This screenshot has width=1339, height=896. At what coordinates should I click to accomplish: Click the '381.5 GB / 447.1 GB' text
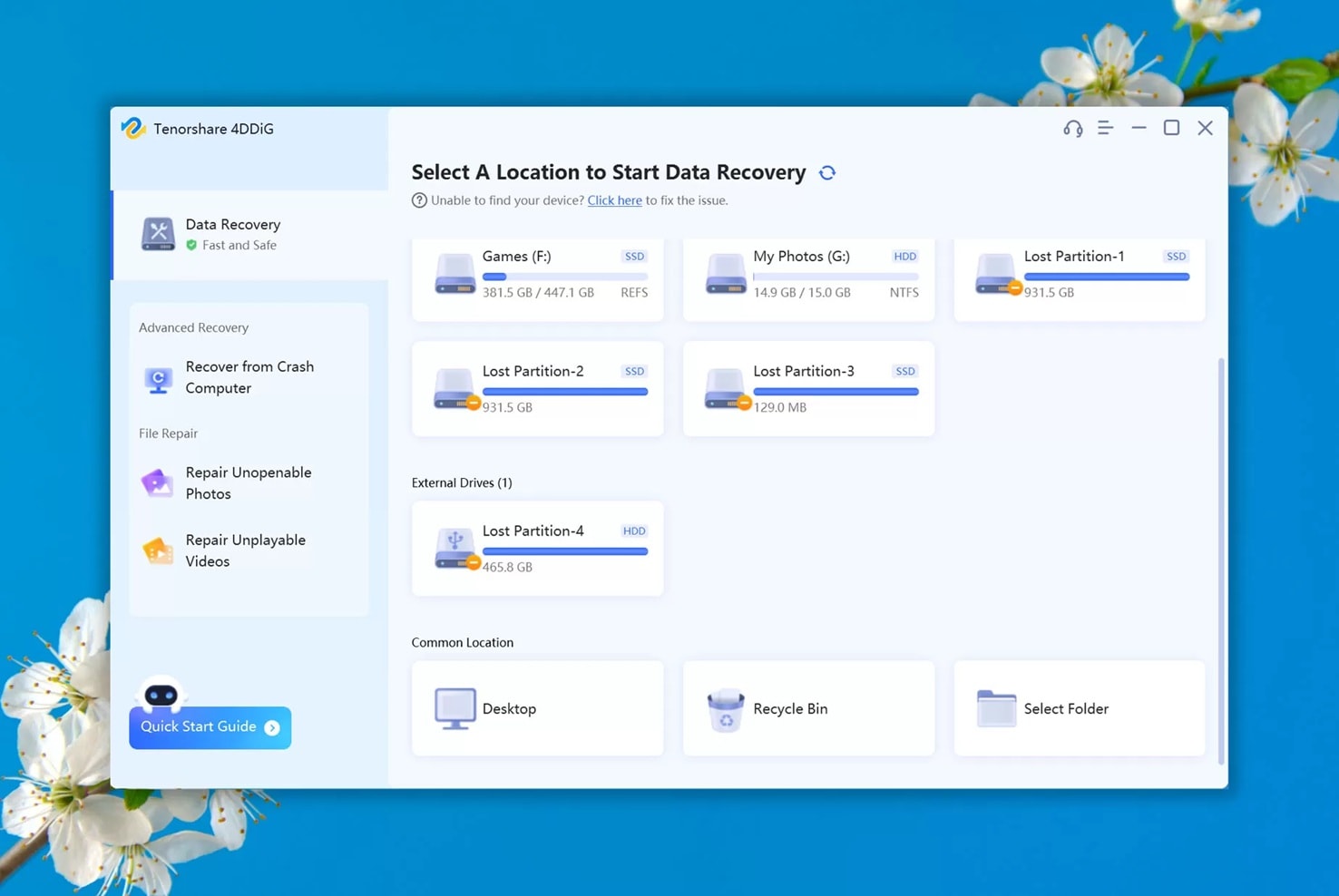pos(538,292)
